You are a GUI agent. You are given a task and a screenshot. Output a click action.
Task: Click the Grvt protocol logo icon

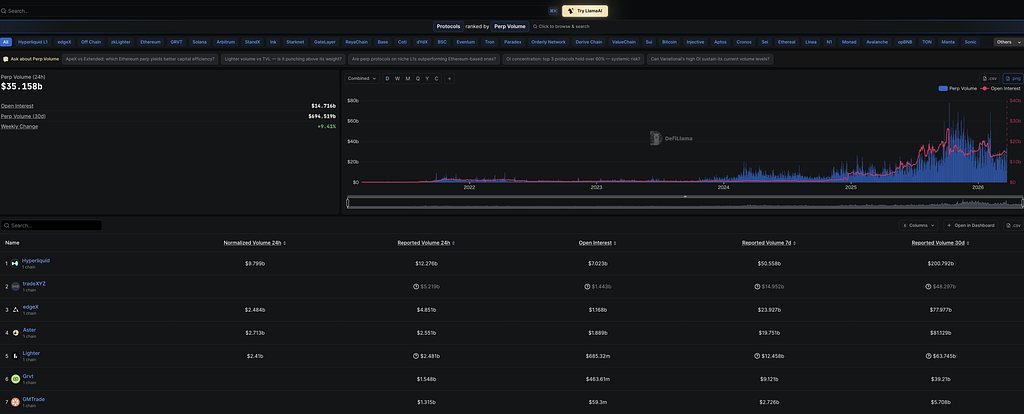15,379
